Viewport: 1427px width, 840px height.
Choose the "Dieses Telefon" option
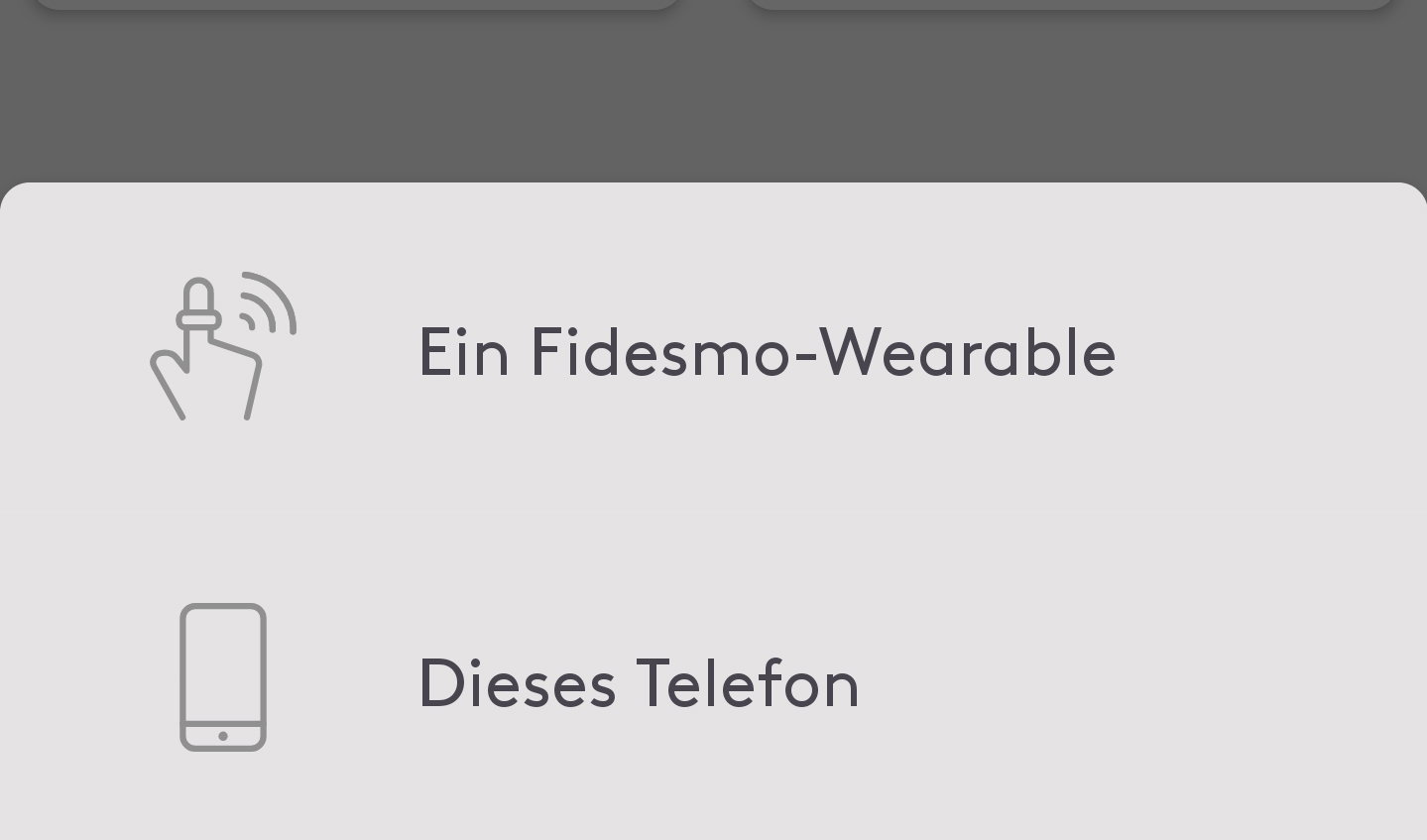[639, 683]
